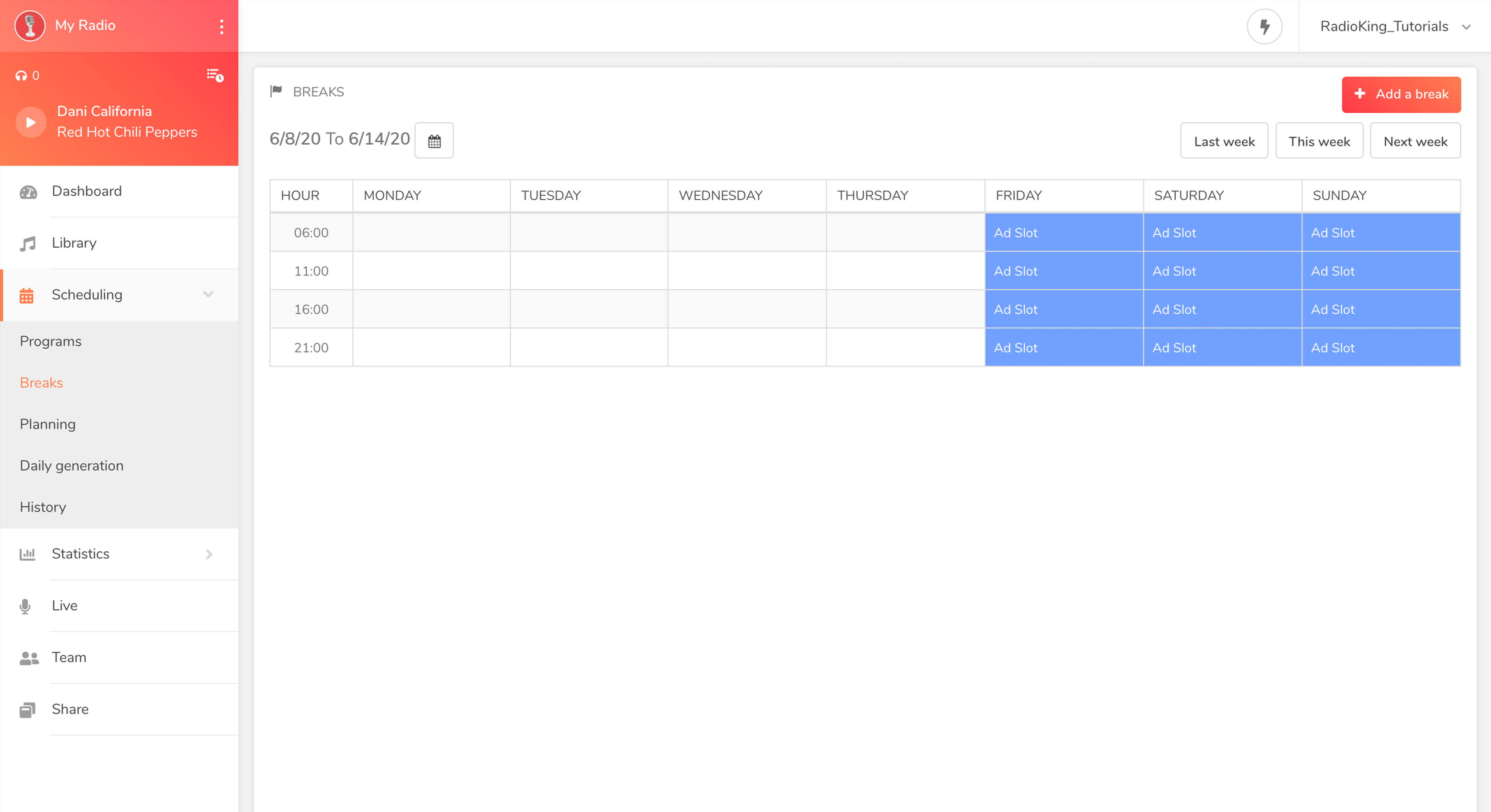The image size is (1491, 812).
Task: Select Friday 11:00 Ad Slot
Action: pos(1064,271)
